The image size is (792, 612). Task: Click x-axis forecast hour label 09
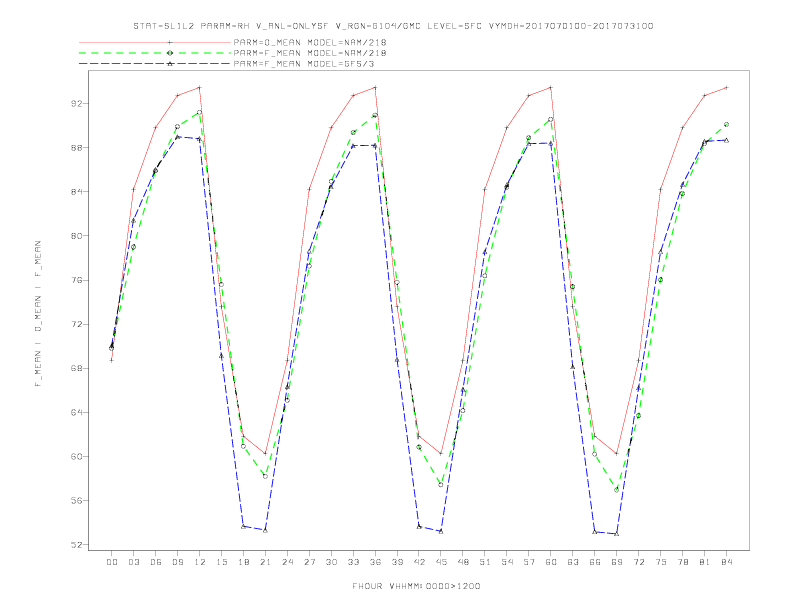pos(177,562)
